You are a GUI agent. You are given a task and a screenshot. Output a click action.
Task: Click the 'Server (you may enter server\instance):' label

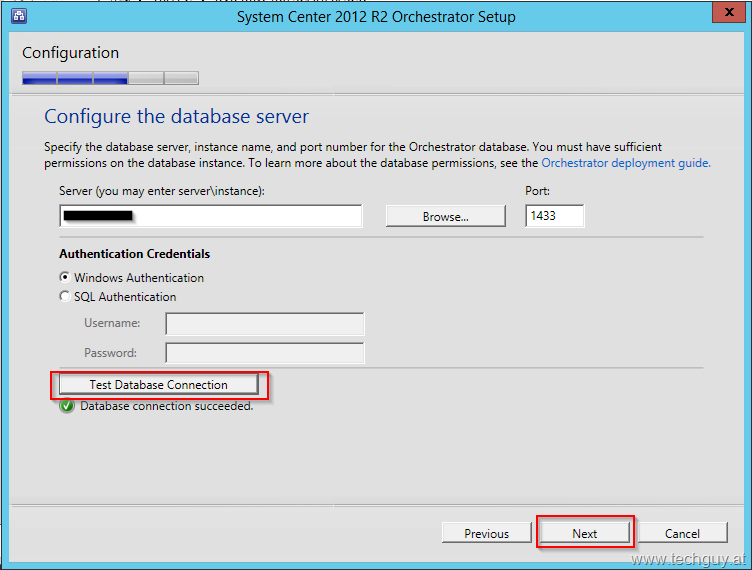click(x=162, y=191)
